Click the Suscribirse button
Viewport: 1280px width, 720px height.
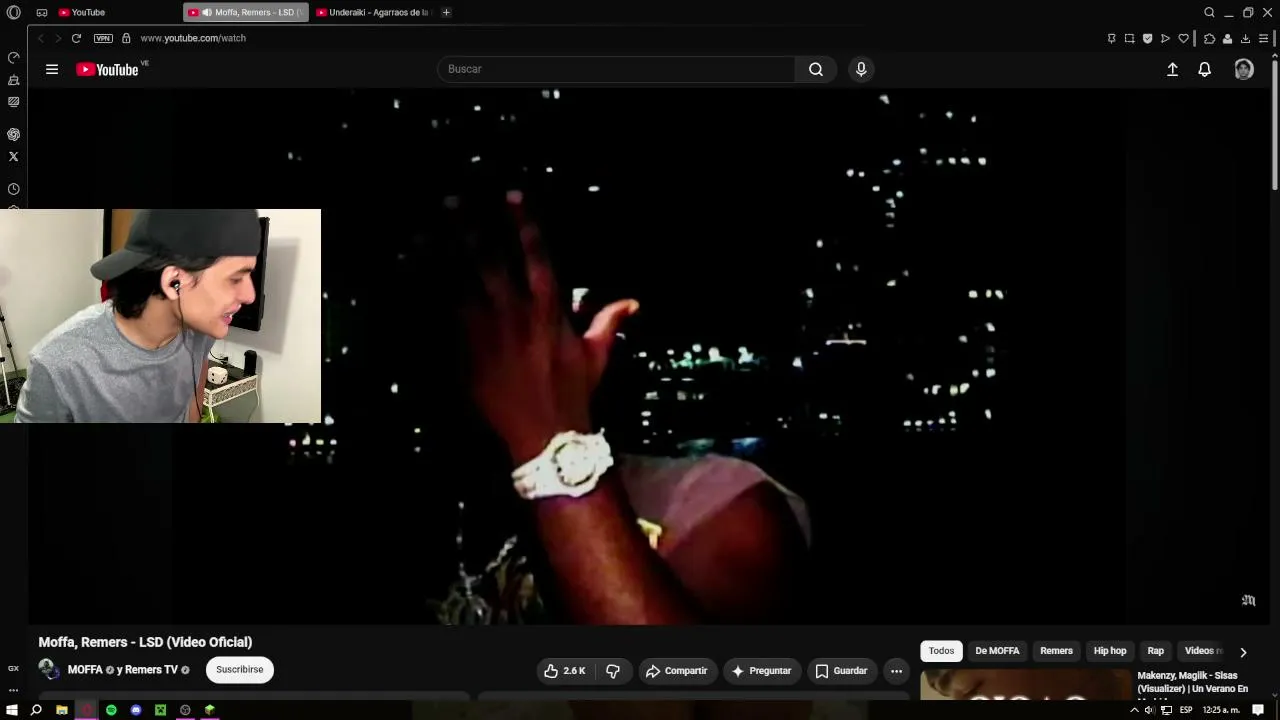click(x=240, y=669)
